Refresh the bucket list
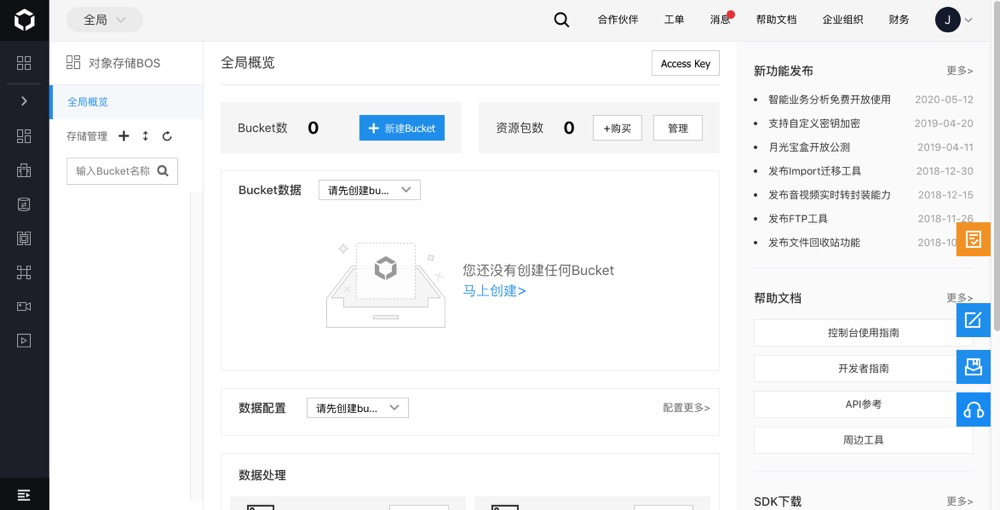1000x510 pixels. point(167,136)
